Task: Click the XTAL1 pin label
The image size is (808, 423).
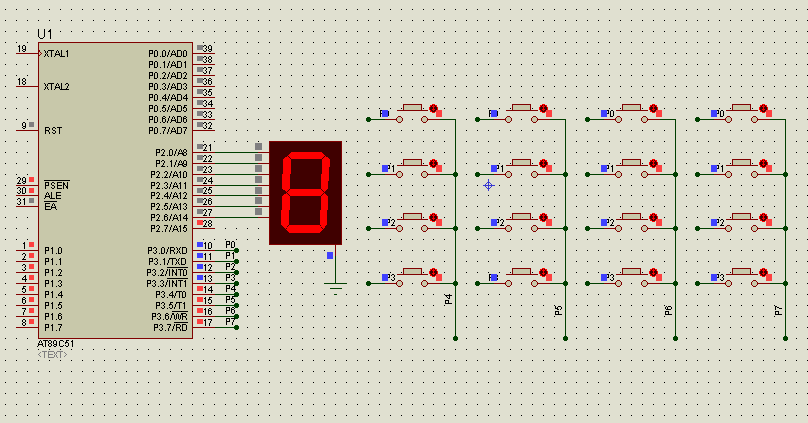Action: 56,54
